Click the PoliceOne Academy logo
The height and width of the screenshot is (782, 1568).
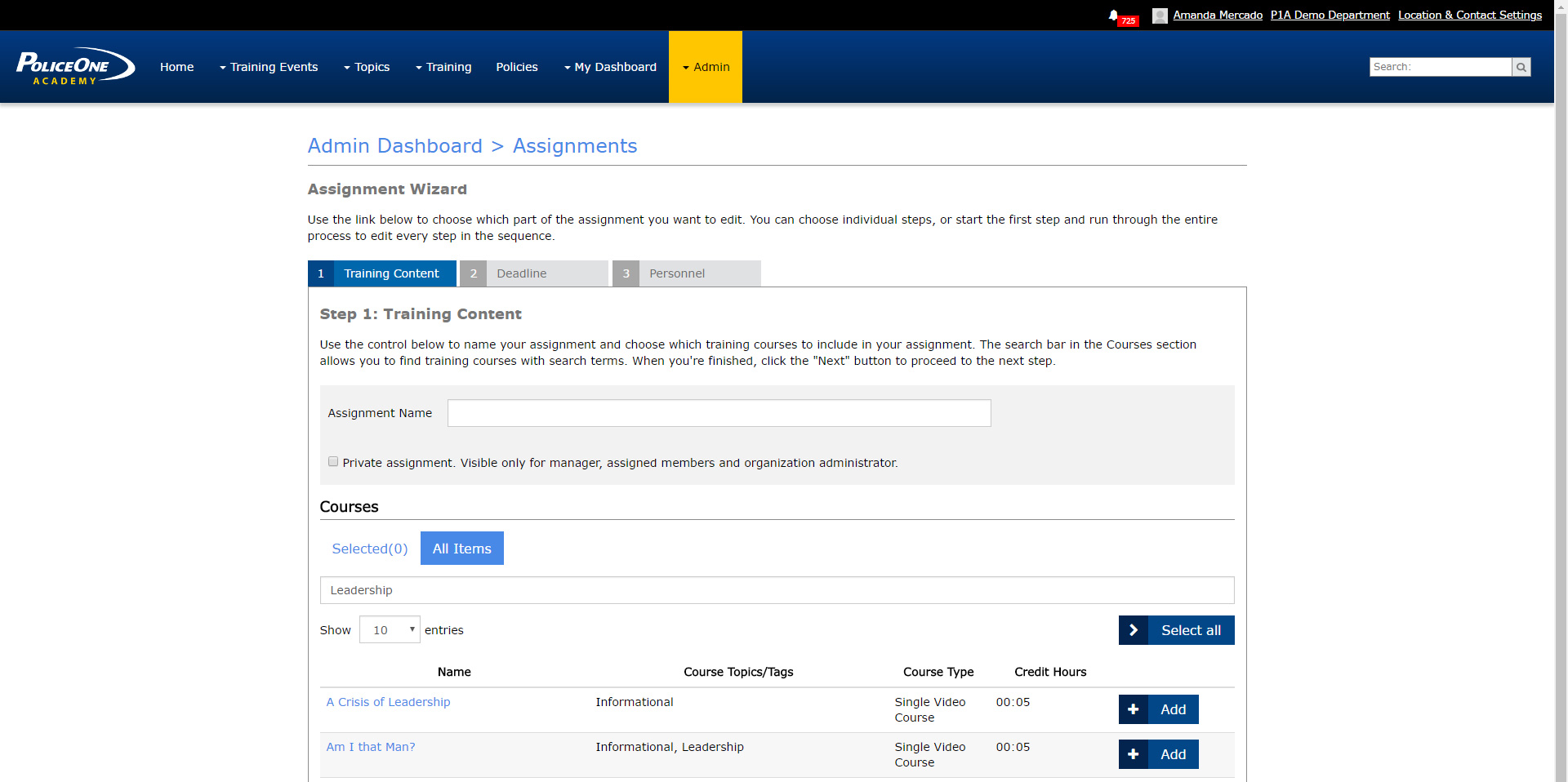[x=75, y=66]
